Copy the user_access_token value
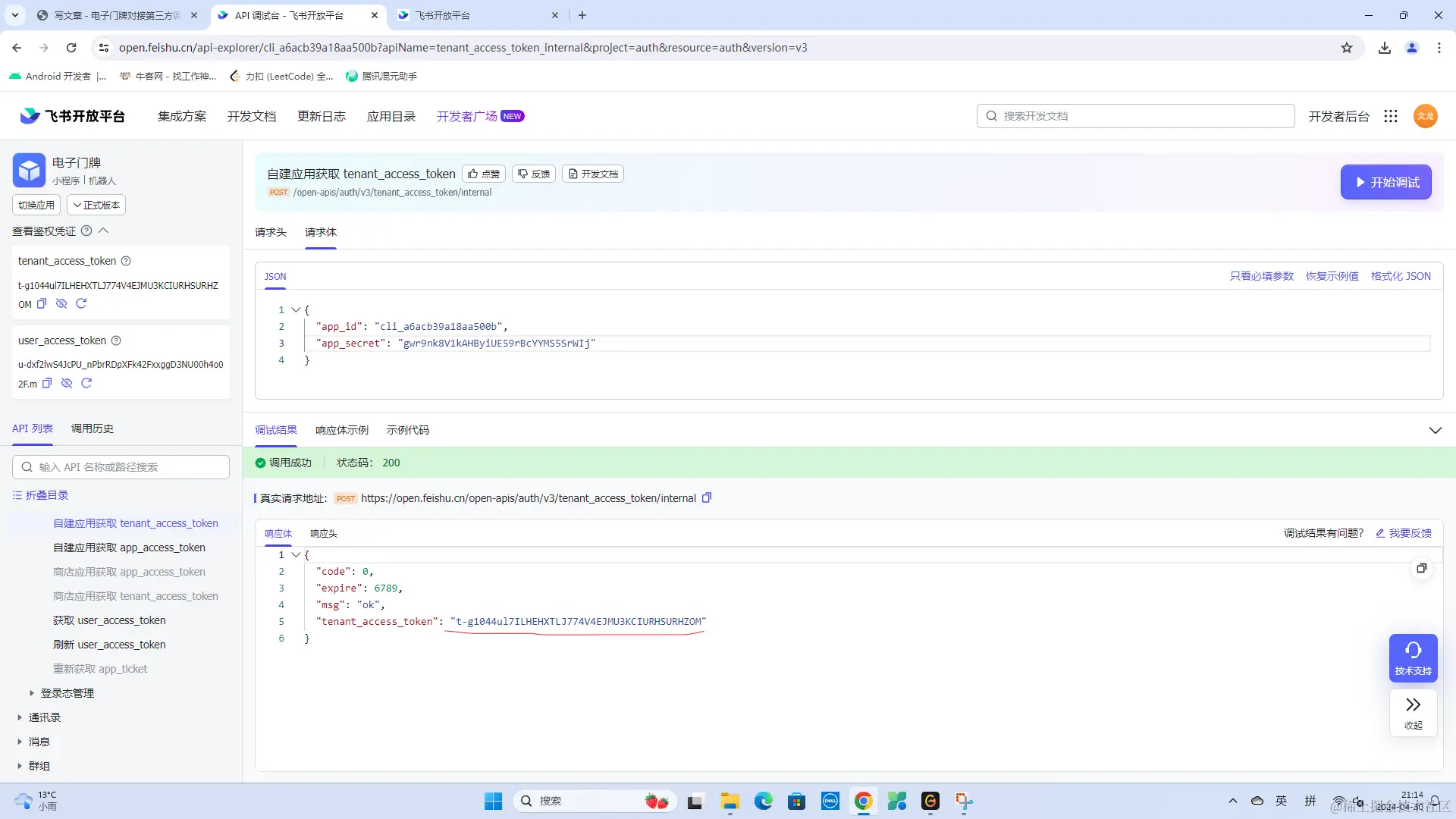The image size is (1456, 819). point(47,383)
